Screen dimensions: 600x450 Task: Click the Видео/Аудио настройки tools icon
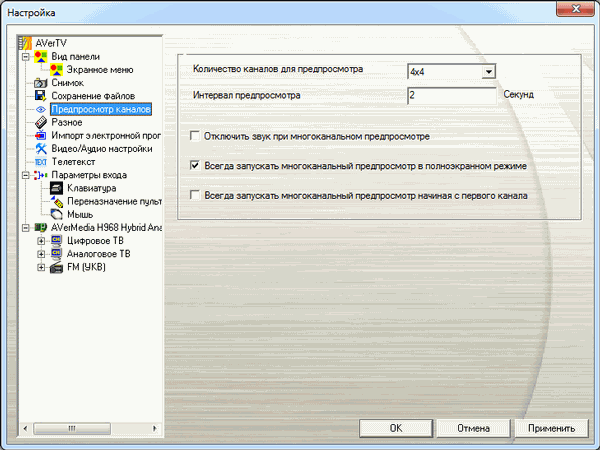pos(41,148)
